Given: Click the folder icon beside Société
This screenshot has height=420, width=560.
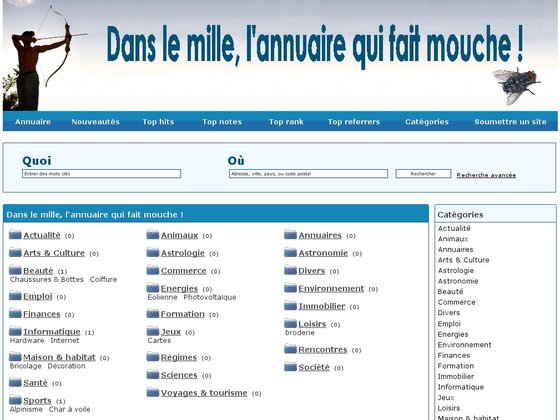Looking at the screenshot, I should tap(290, 367).
